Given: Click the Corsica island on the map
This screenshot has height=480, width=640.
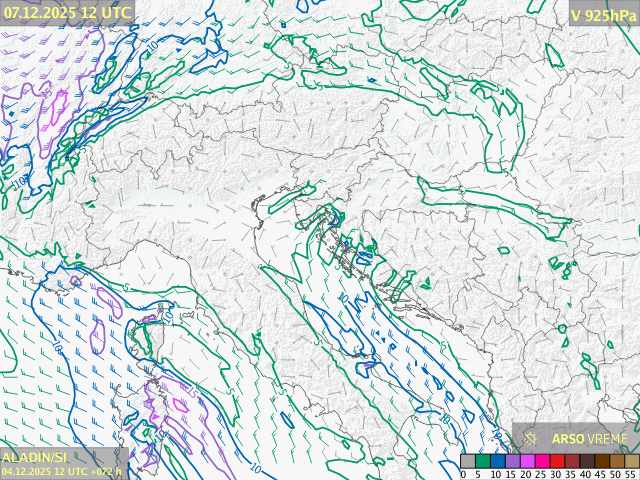Looking at the screenshot, I should click(147, 338).
